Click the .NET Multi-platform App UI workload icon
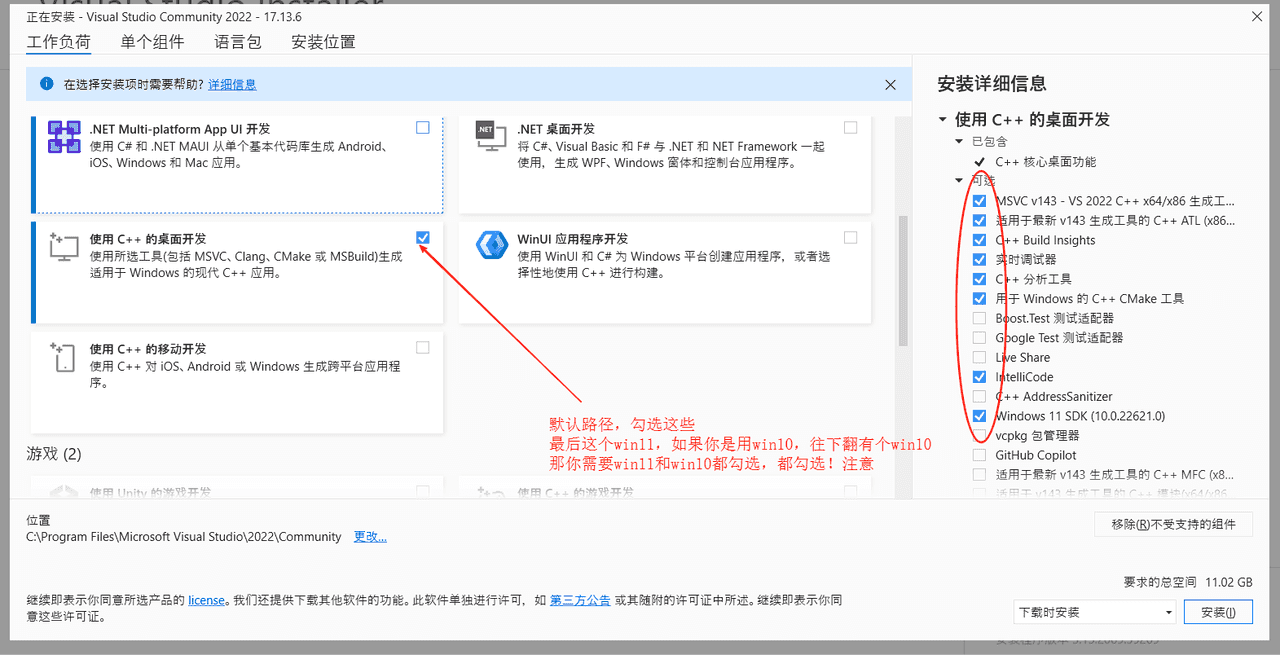 coord(64,137)
